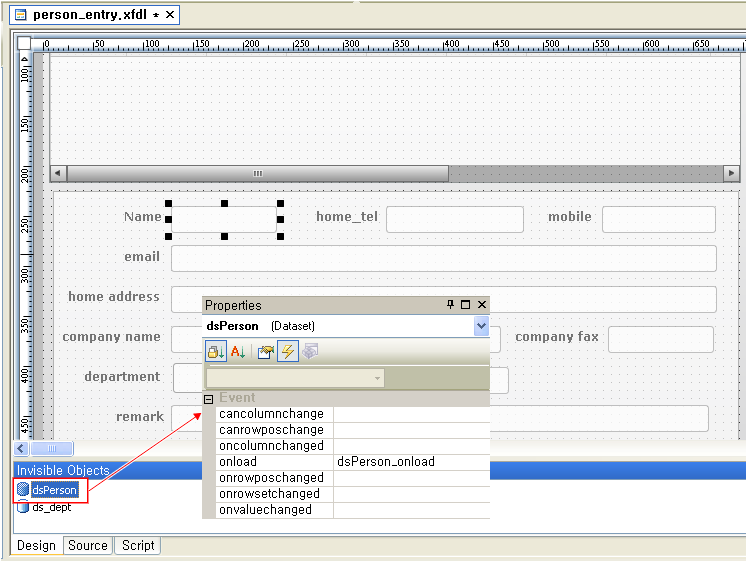
Task: Click the Invisible Objects header
Action: tap(380, 471)
